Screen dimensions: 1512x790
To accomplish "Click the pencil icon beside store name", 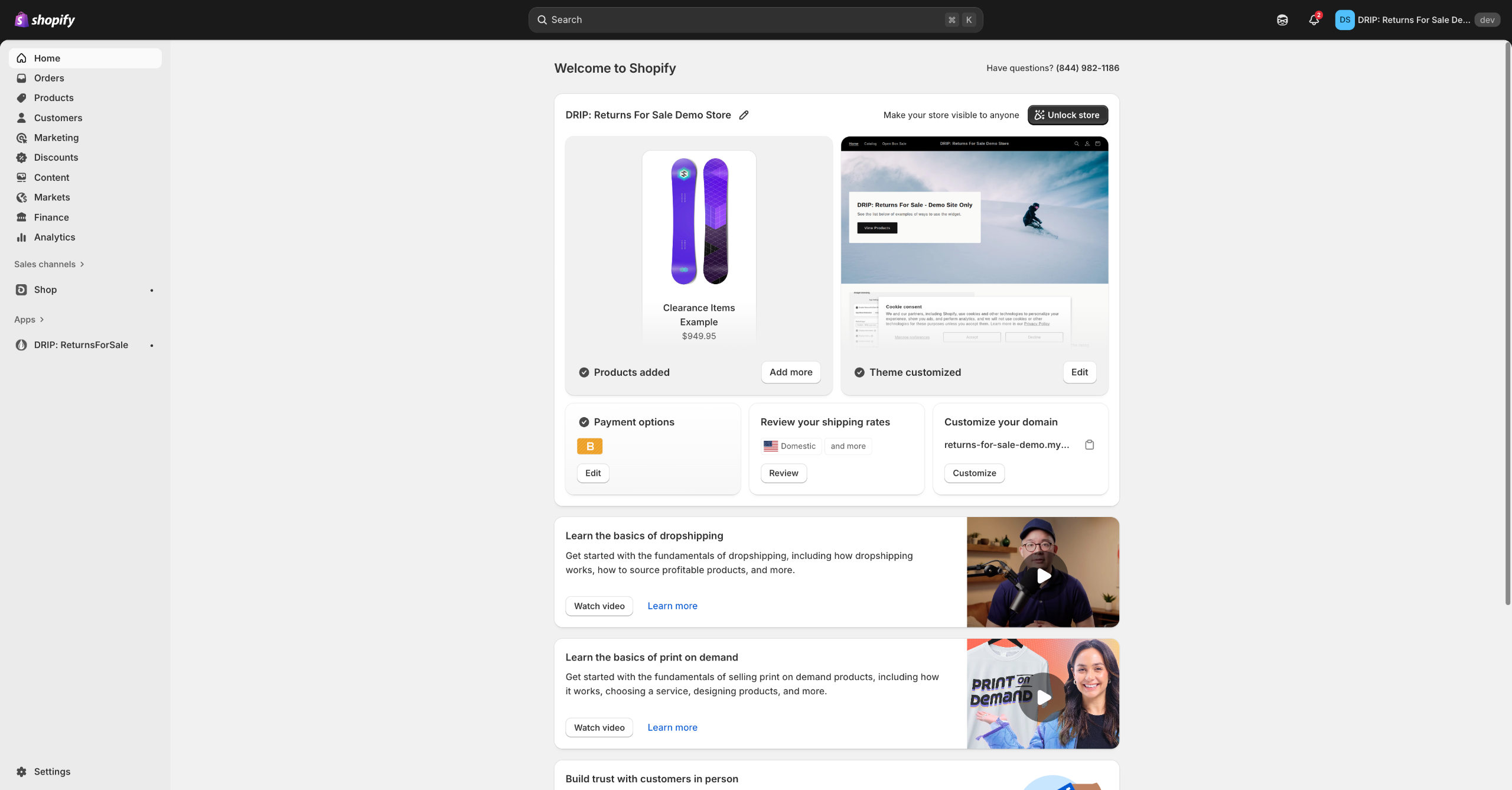I will (744, 115).
